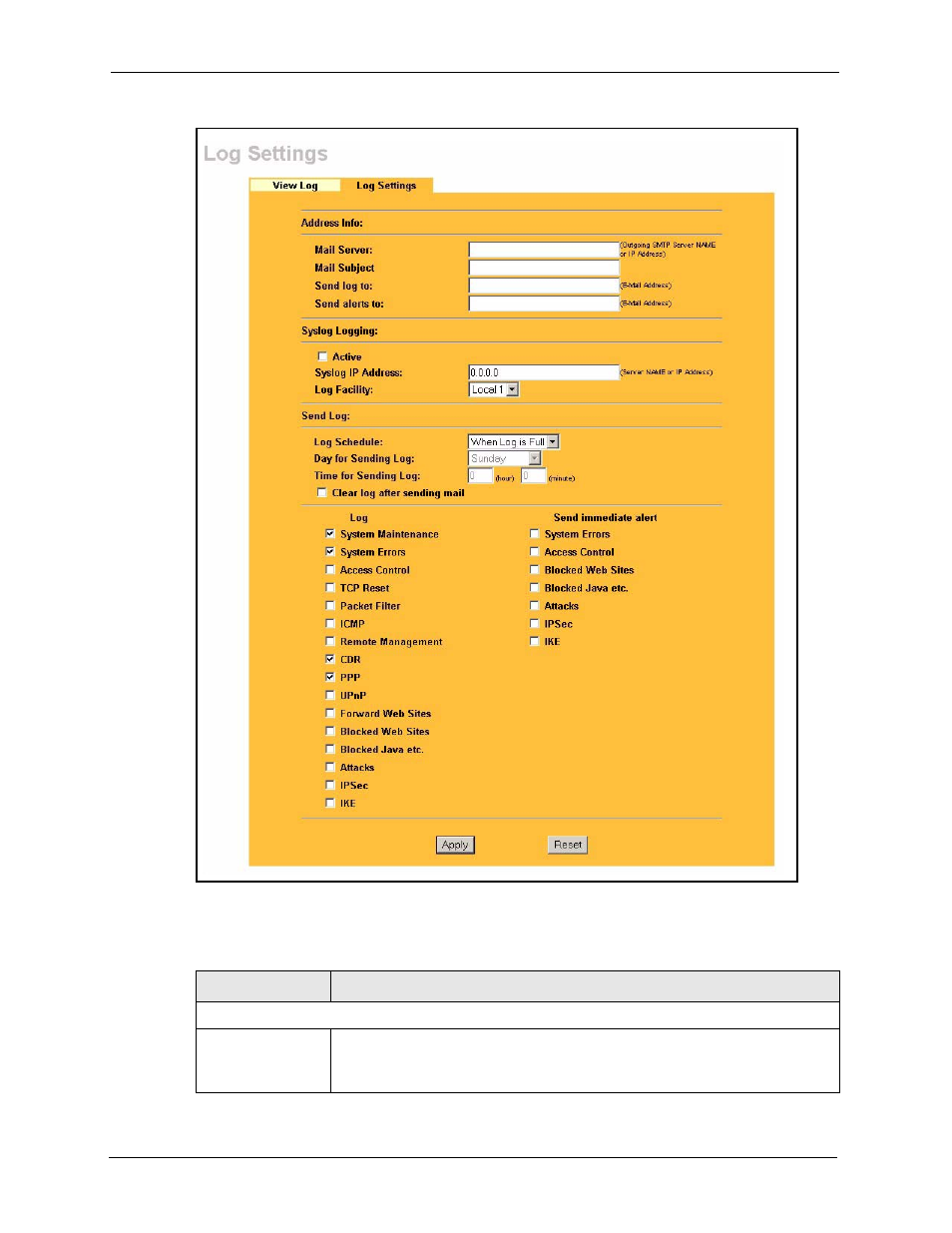This screenshot has height=1233, width=952.
Task: Check the TCP Reset log option
Action: (x=330, y=588)
